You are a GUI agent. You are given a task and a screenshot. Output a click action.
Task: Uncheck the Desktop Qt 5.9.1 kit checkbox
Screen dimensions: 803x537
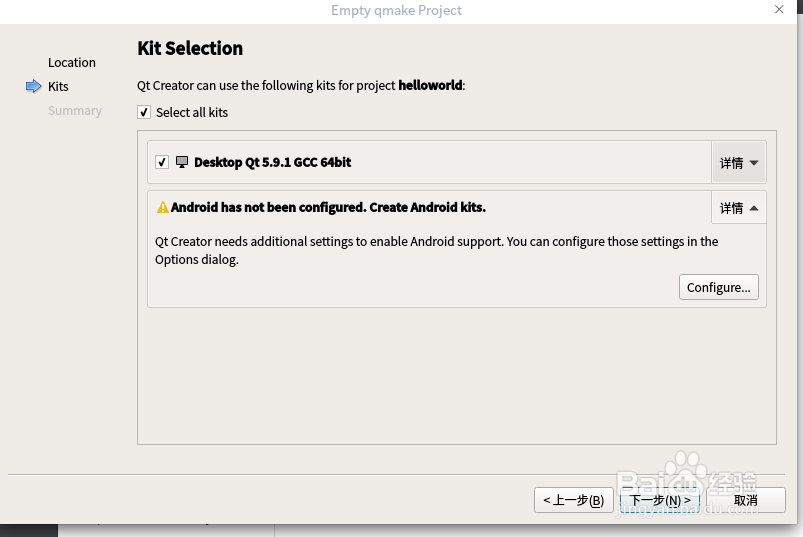coord(162,162)
